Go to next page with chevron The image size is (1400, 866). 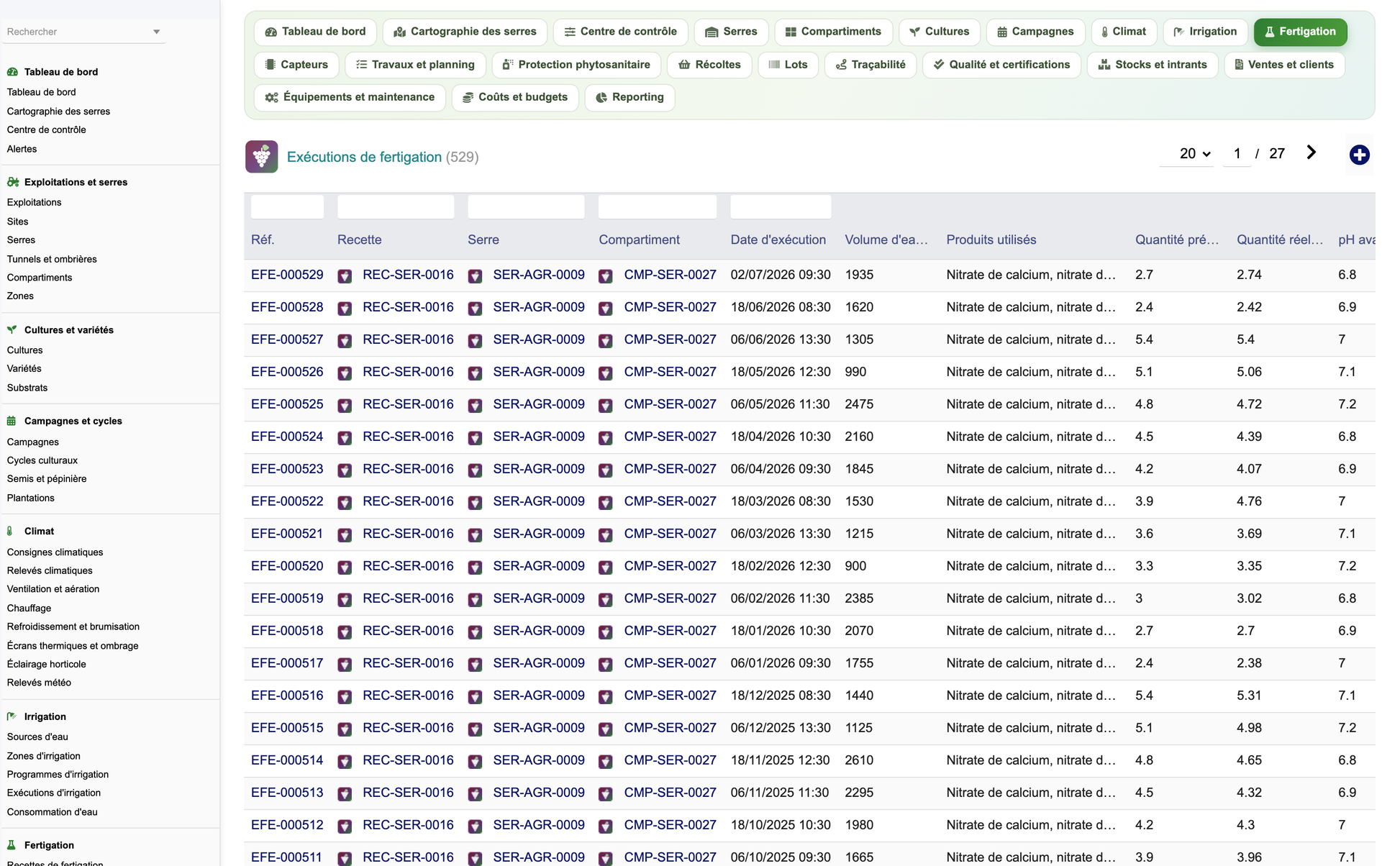click(1311, 152)
